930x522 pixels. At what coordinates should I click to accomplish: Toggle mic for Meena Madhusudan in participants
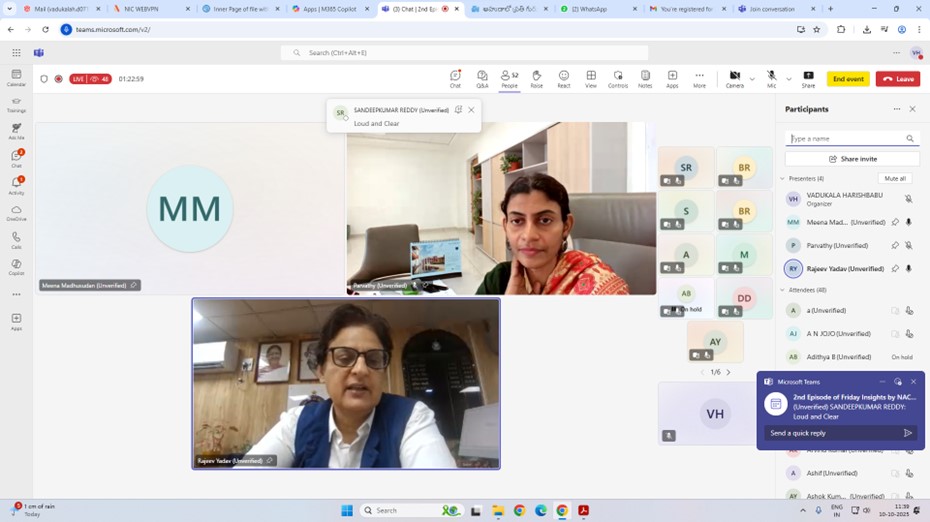(908, 222)
